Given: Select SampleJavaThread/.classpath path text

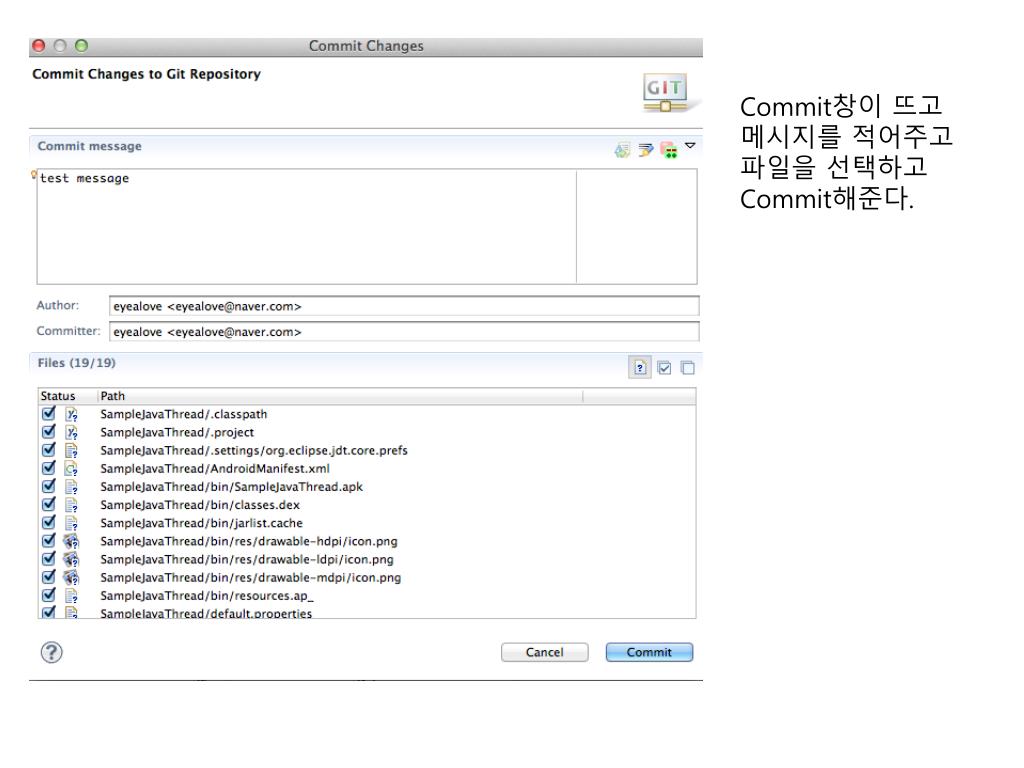Looking at the screenshot, I should 184,414.
